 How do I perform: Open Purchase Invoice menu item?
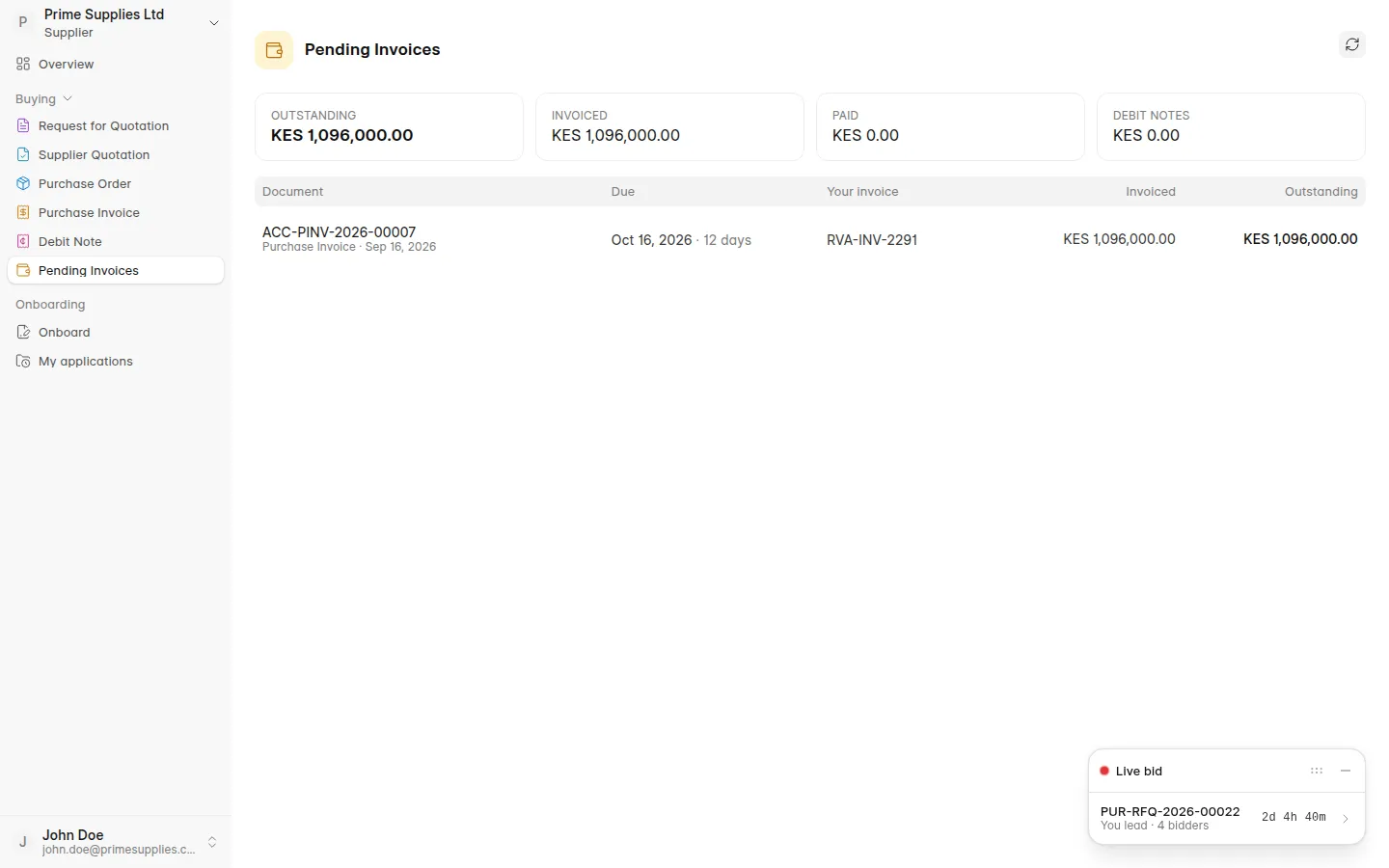[x=116, y=212]
